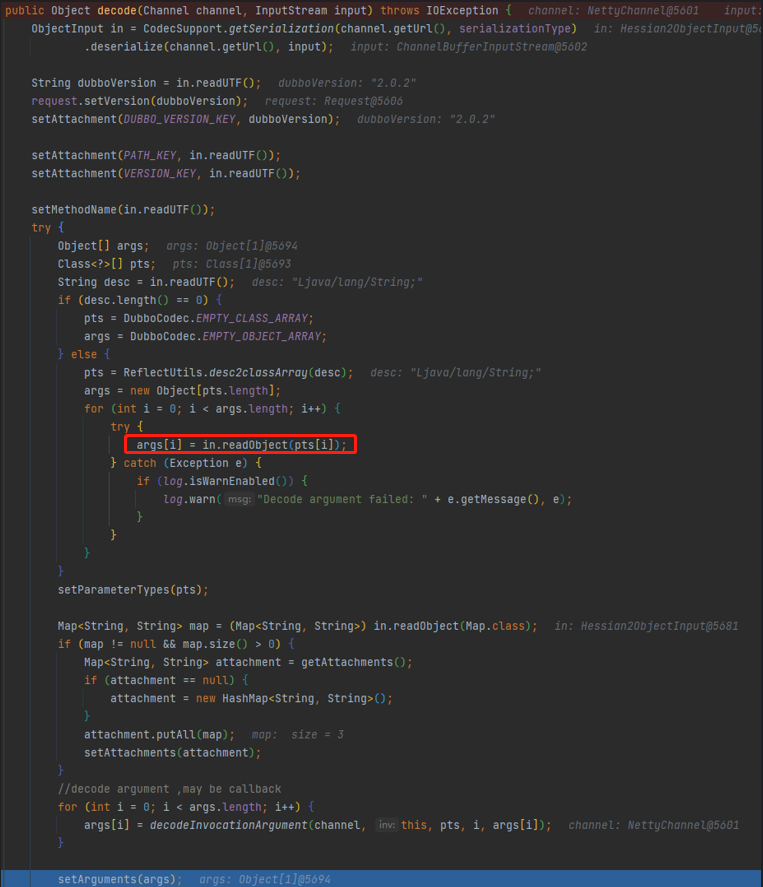Select DUBBO_VERSION_KEY constant
Viewport: 763px width, 887px height.
(x=179, y=119)
